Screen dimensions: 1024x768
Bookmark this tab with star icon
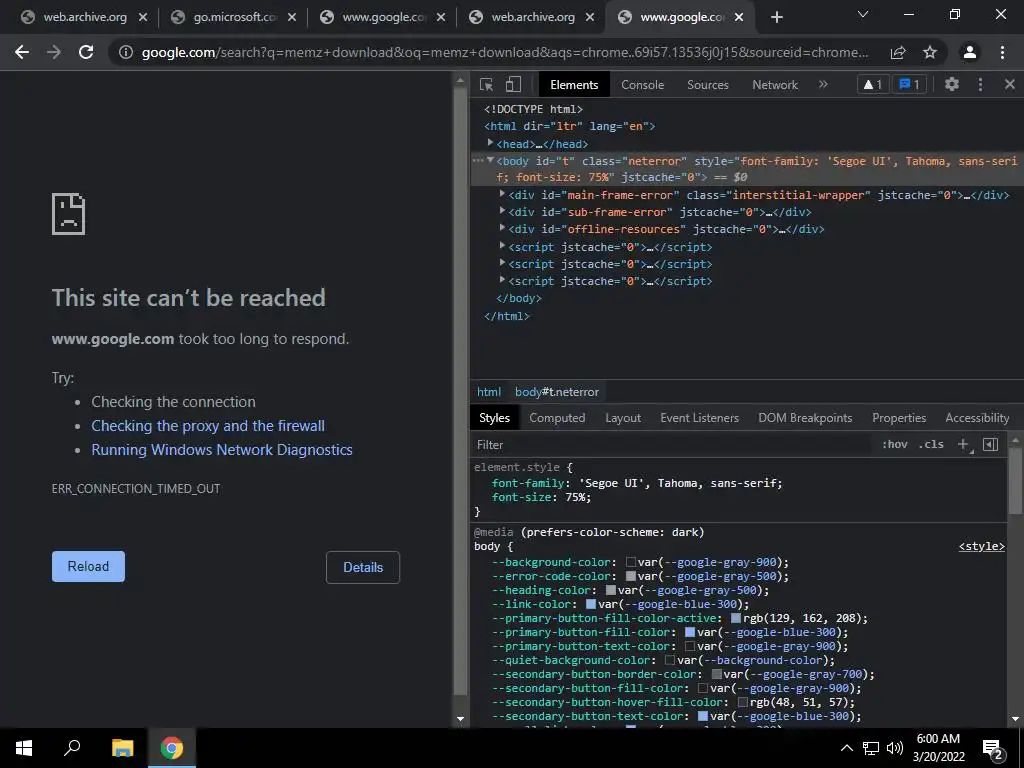tap(930, 52)
